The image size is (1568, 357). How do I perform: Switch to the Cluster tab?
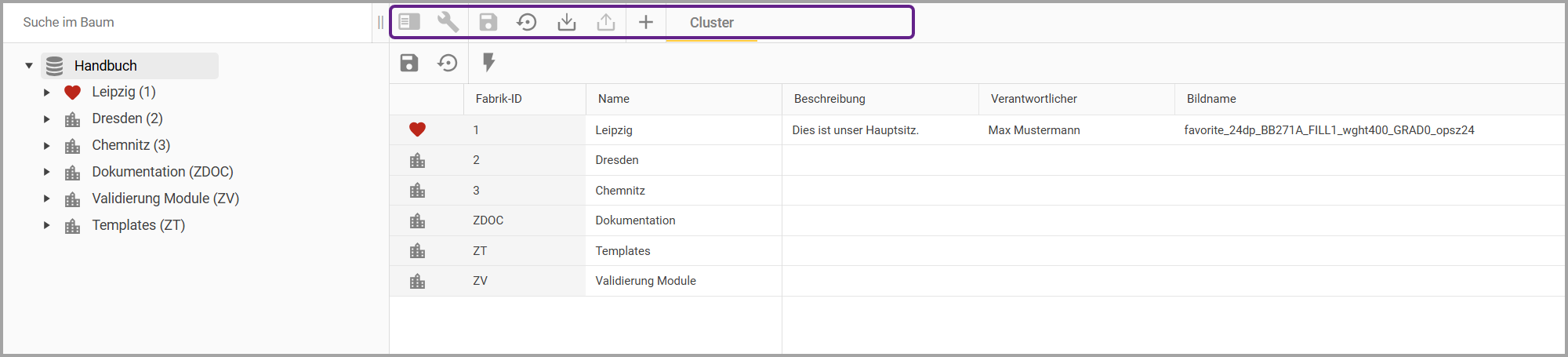click(x=711, y=23)
